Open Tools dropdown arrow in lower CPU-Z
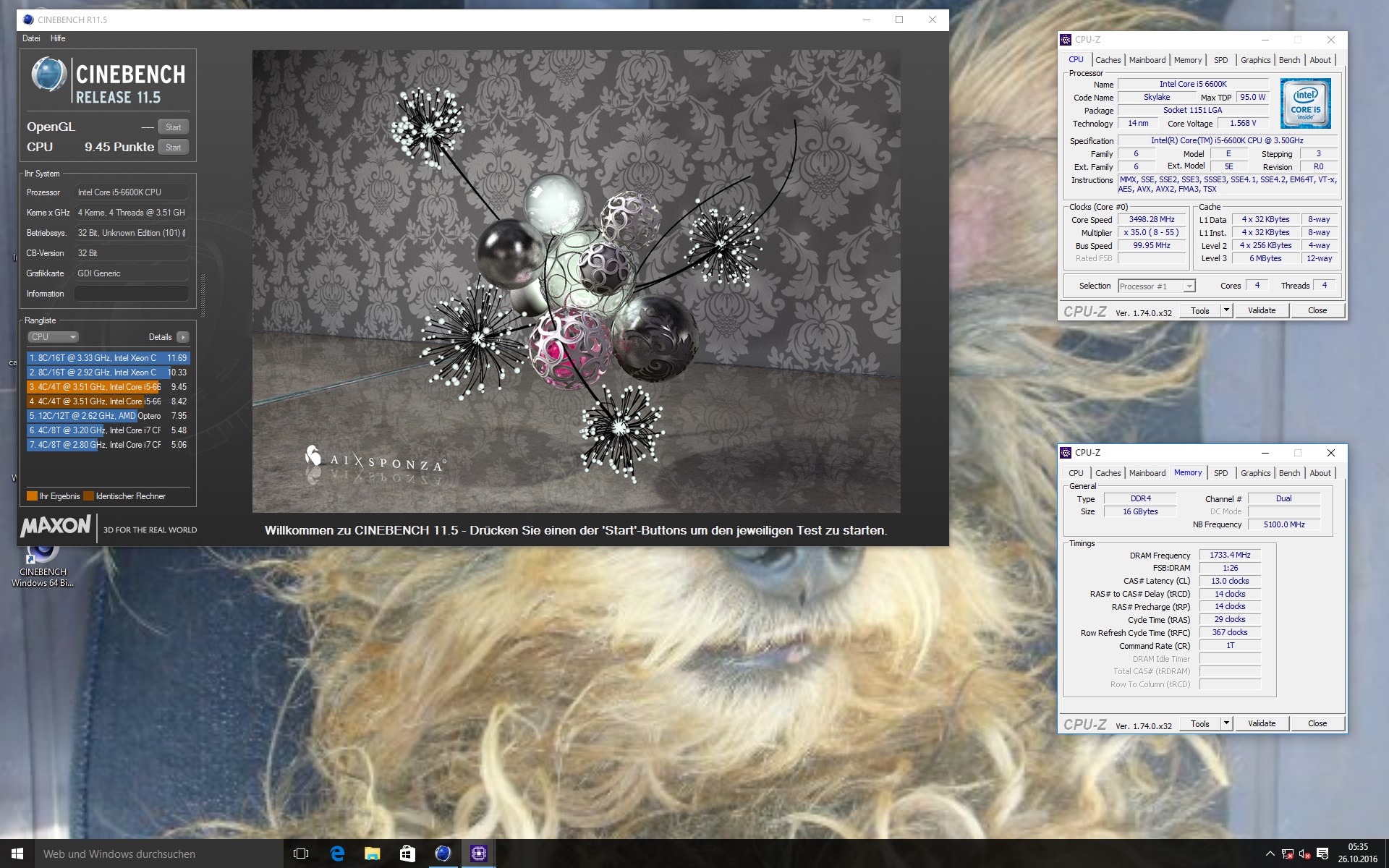The height and width of the screenshot is (868, 1389). point(1226,724)
